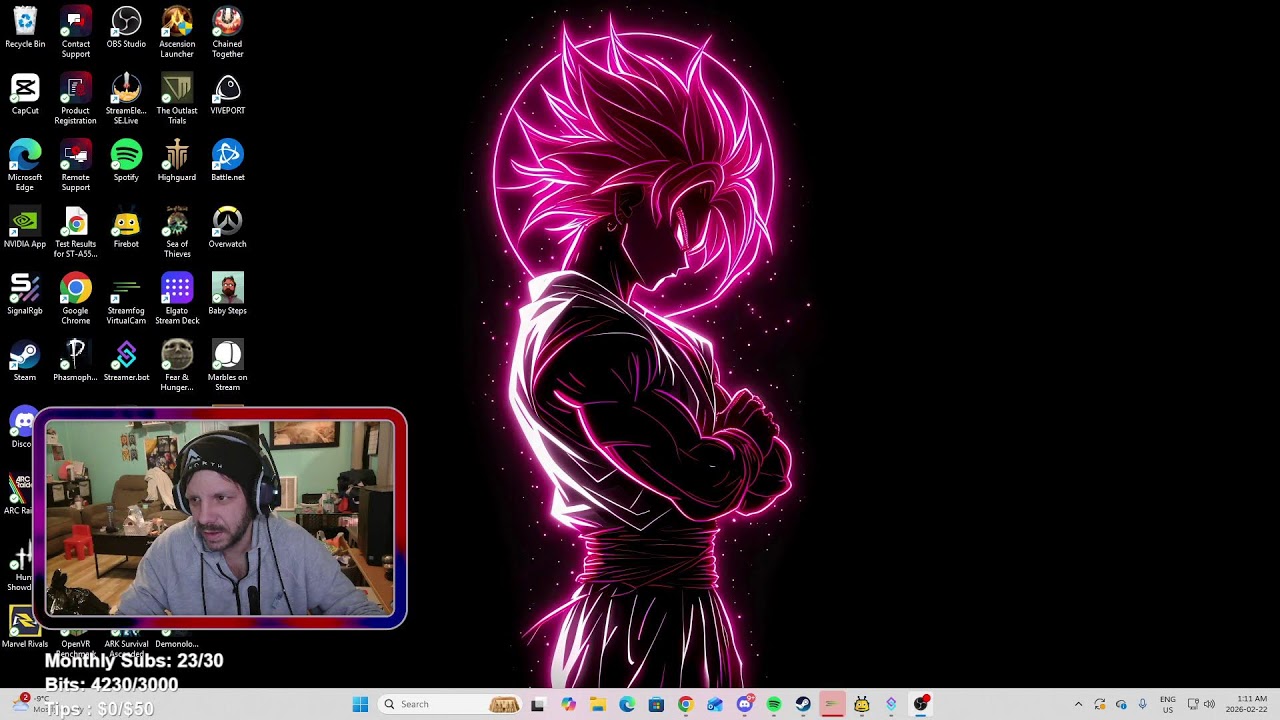The image size is (1280, 720).
Task: Open Outlook from the taskbar
Action: pos(715,704)
